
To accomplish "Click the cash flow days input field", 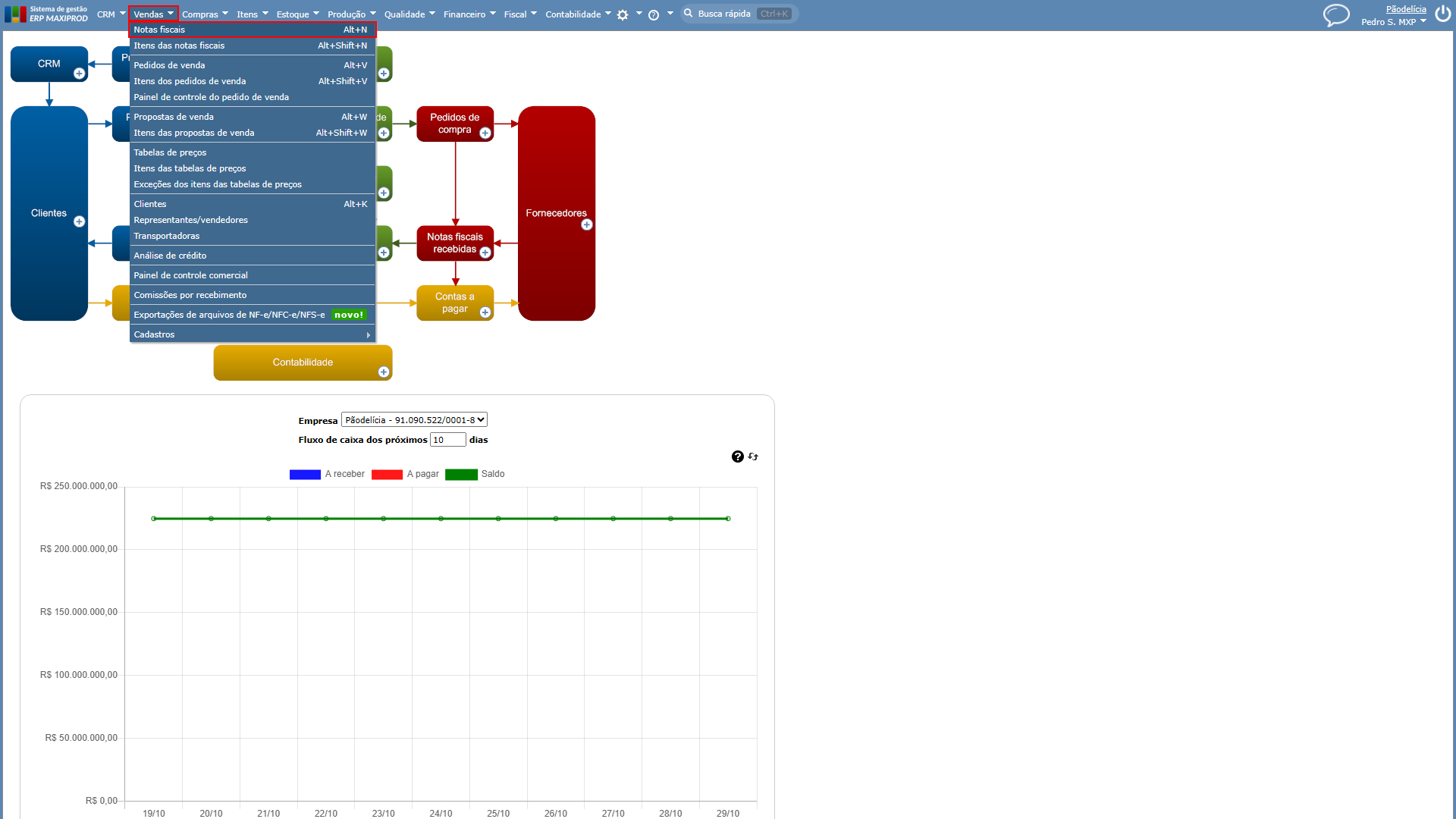I will [x=447, y=440].
